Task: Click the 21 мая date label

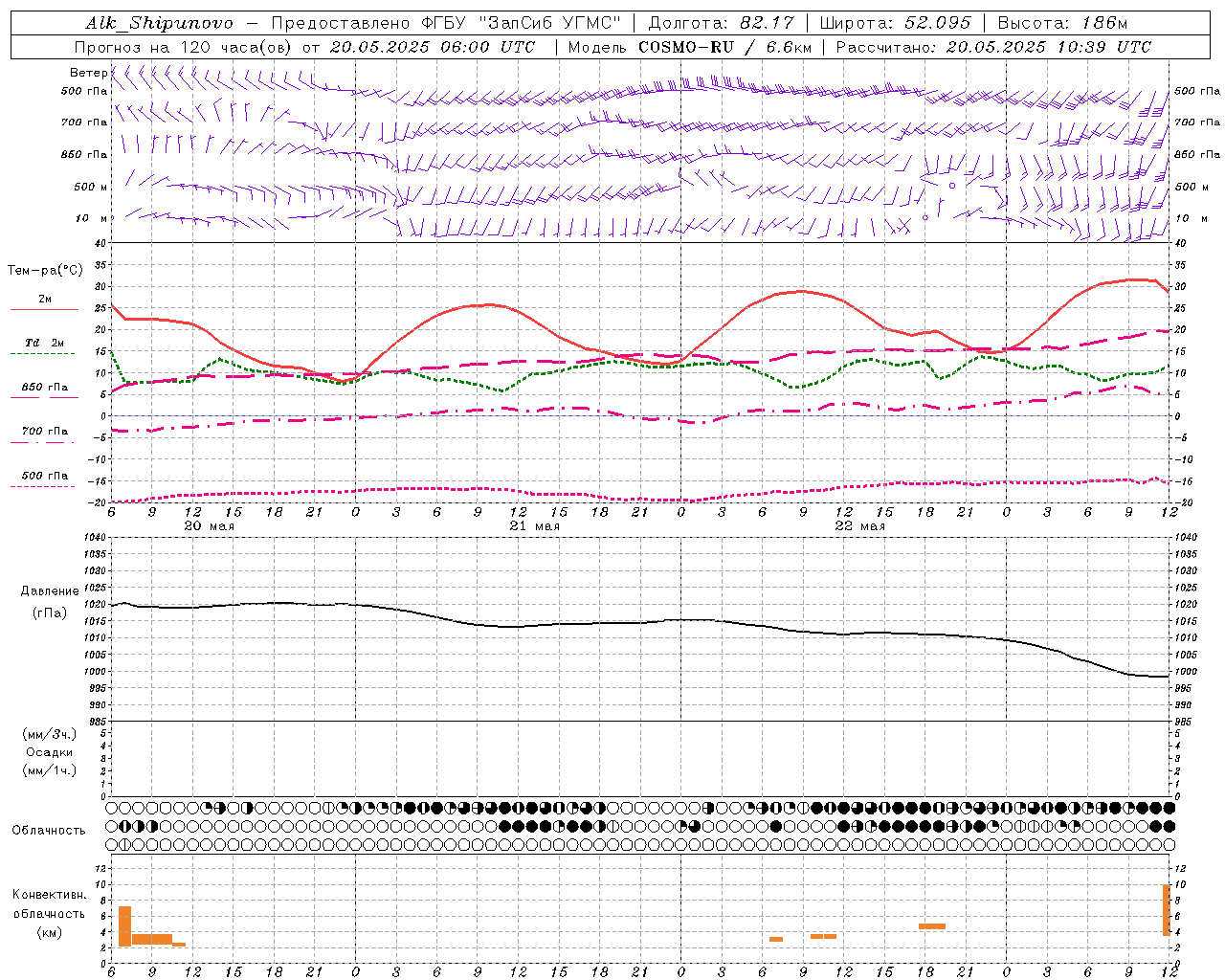Action: click(x=534, y=526)
